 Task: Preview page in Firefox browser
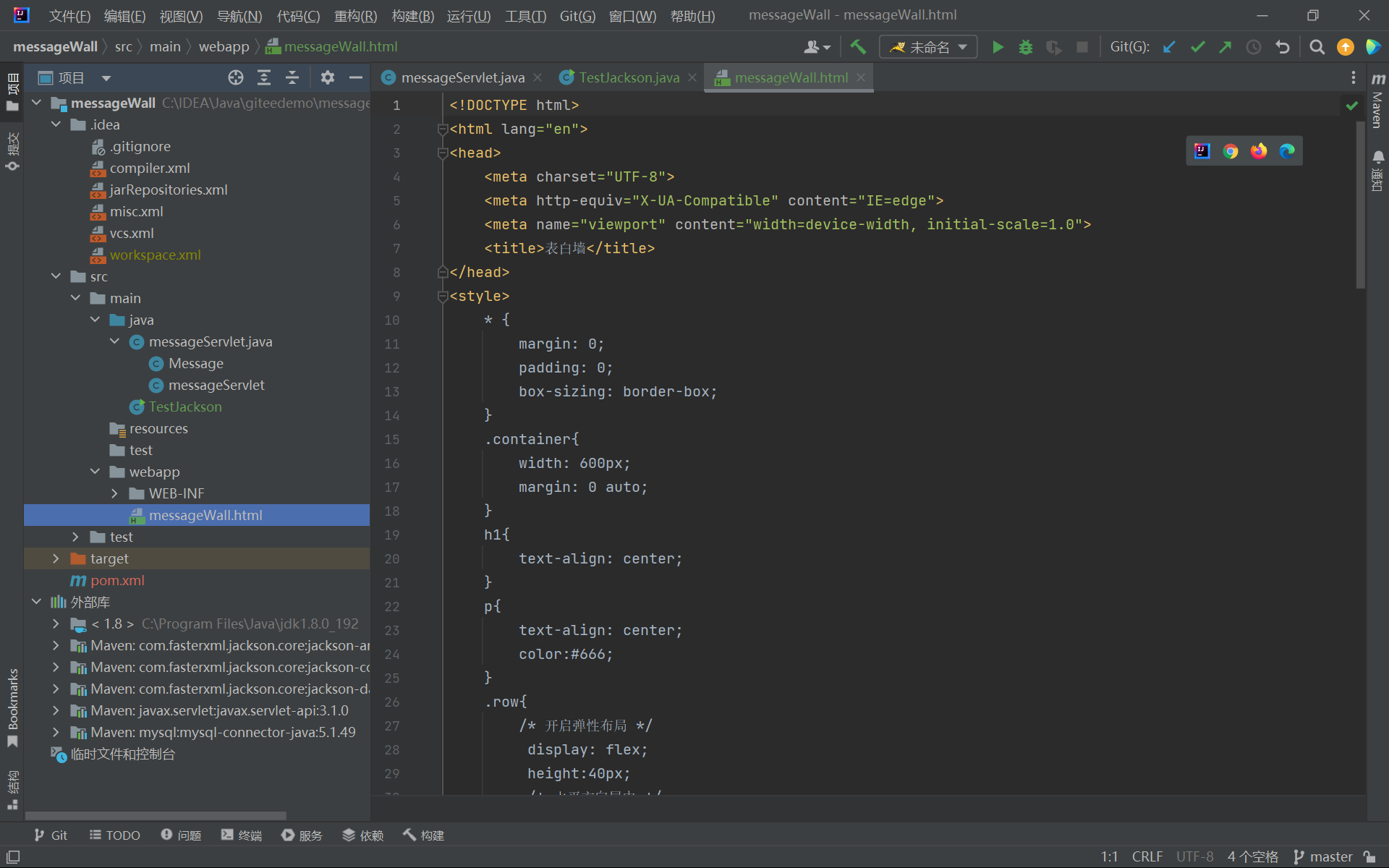click(1259, 151)
